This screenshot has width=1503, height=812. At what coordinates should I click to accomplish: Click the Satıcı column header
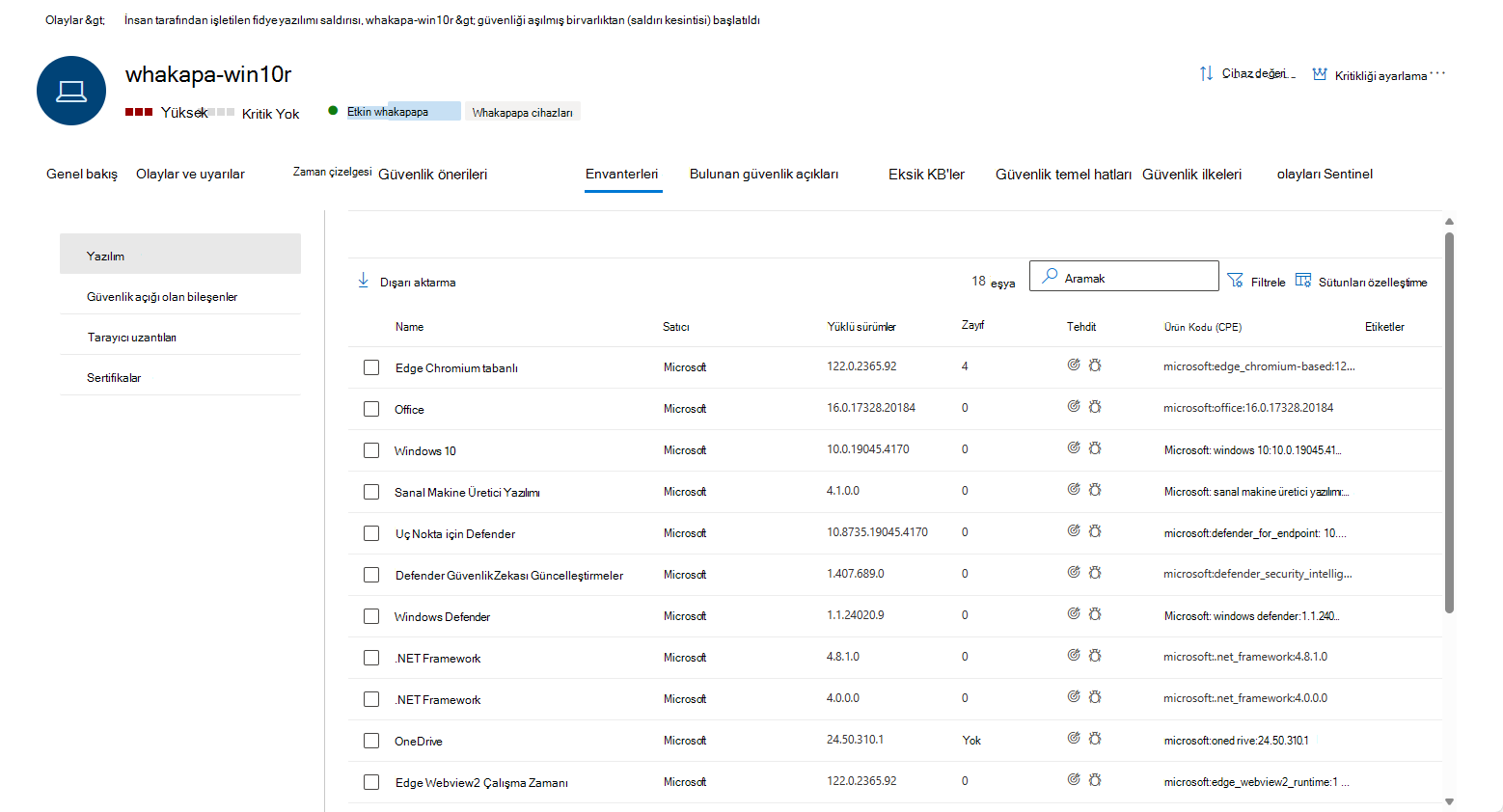coord(675,327)
